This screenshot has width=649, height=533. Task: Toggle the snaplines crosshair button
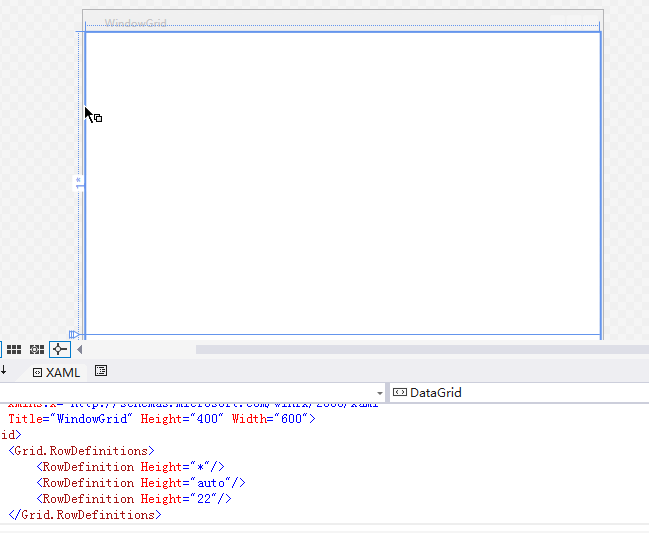point(60,349)
